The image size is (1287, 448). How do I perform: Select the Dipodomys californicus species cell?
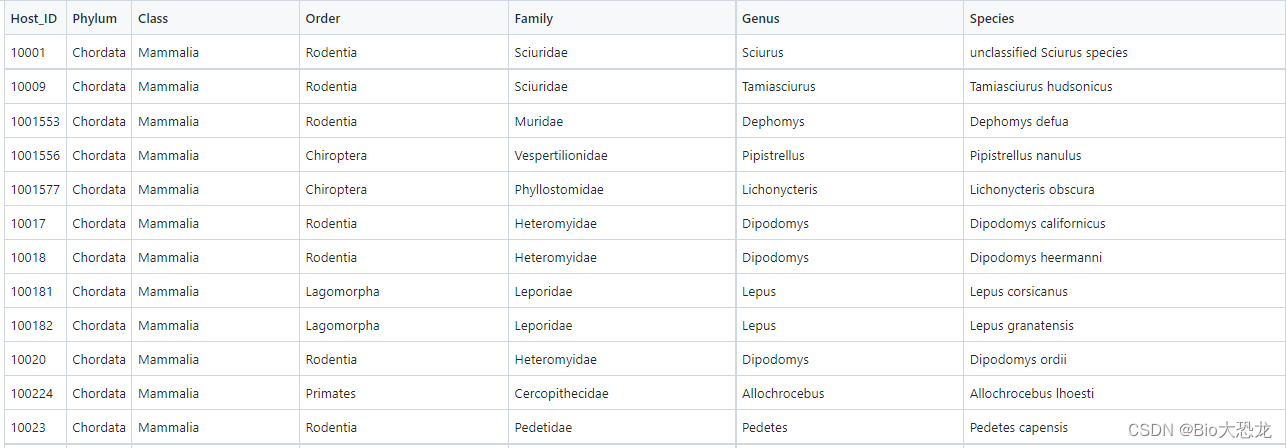(x=1123, y=223)
